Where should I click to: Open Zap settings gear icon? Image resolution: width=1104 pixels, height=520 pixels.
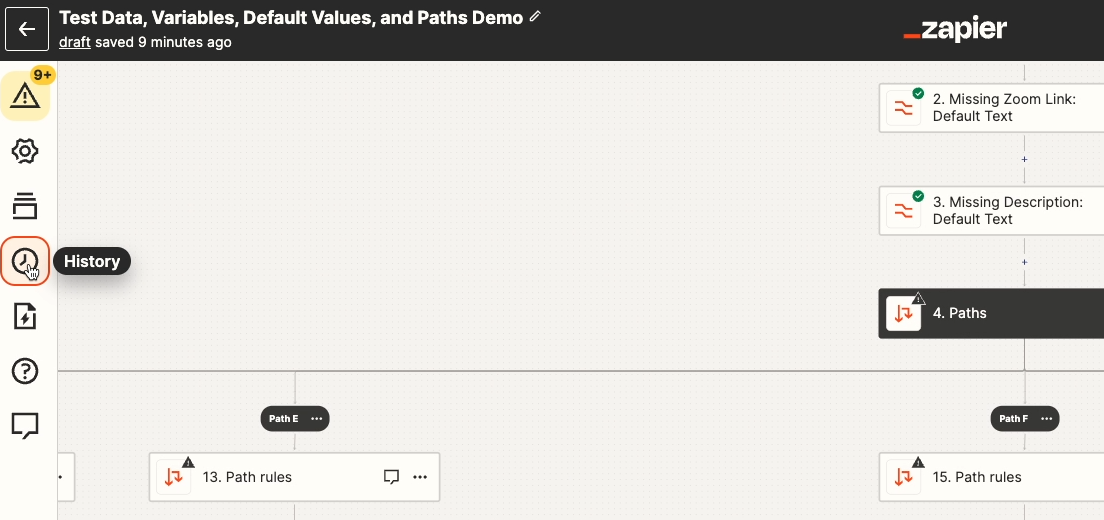coord(25,152)
